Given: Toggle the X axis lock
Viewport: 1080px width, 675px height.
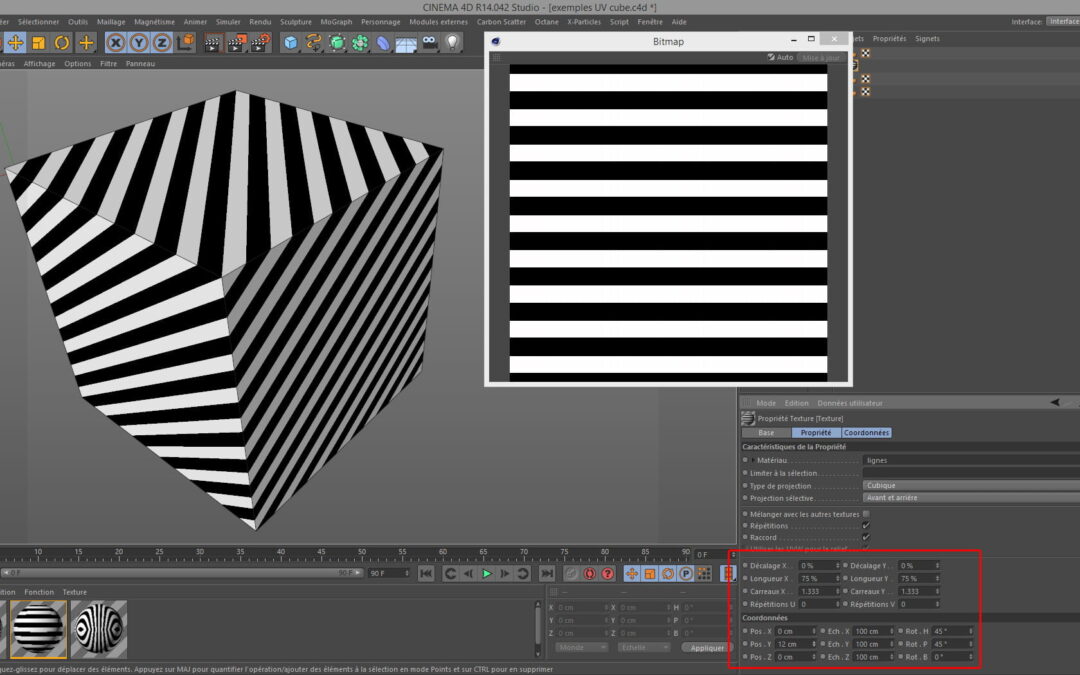Looking at the screenshot, I should 116,42.
